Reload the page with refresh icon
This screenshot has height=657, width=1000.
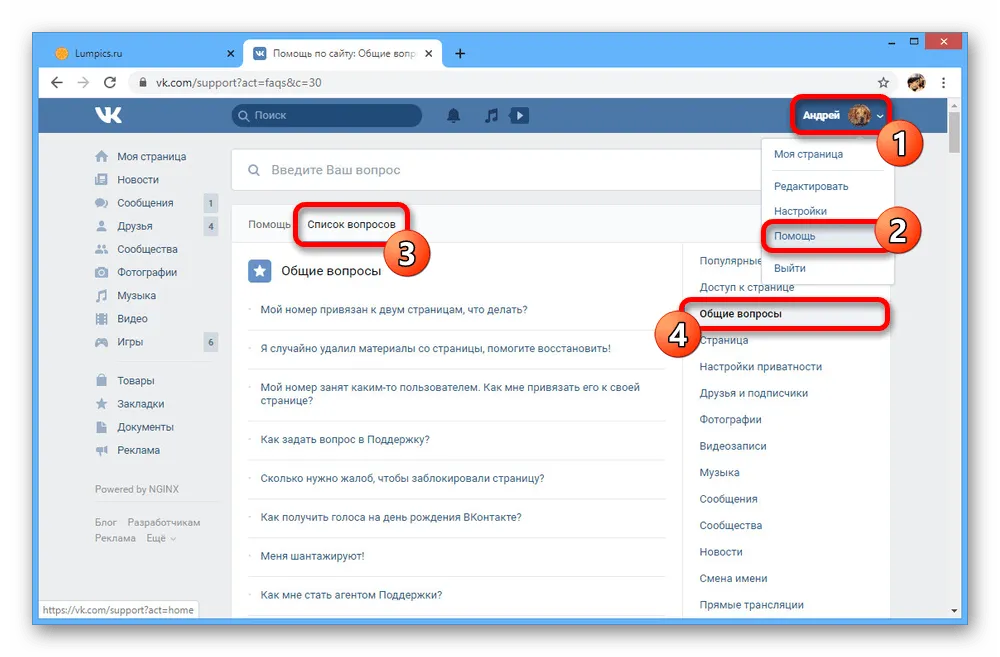[110, 82]
